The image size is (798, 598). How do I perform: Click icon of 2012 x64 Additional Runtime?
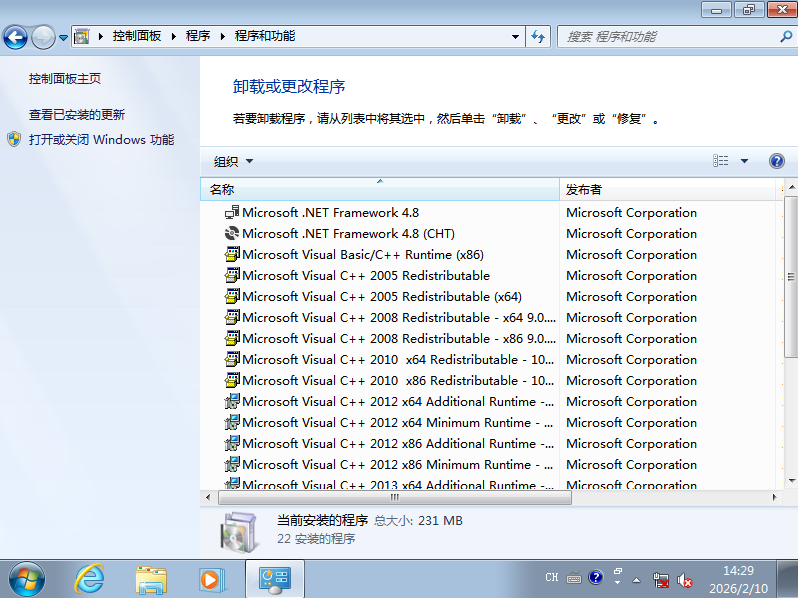point(232,401)
